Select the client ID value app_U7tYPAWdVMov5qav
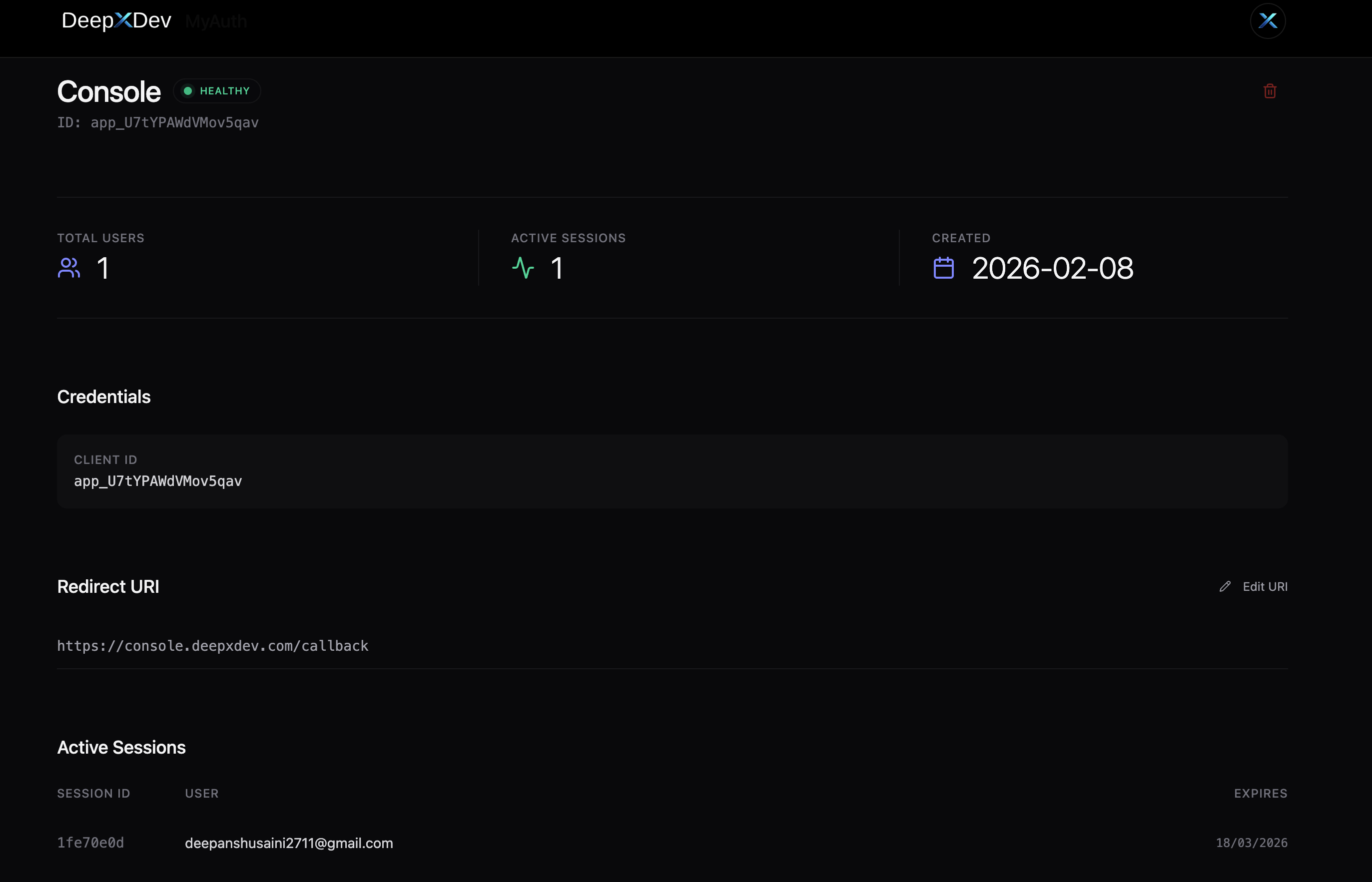The image size is (1372, 882). [x=158, y=481]
